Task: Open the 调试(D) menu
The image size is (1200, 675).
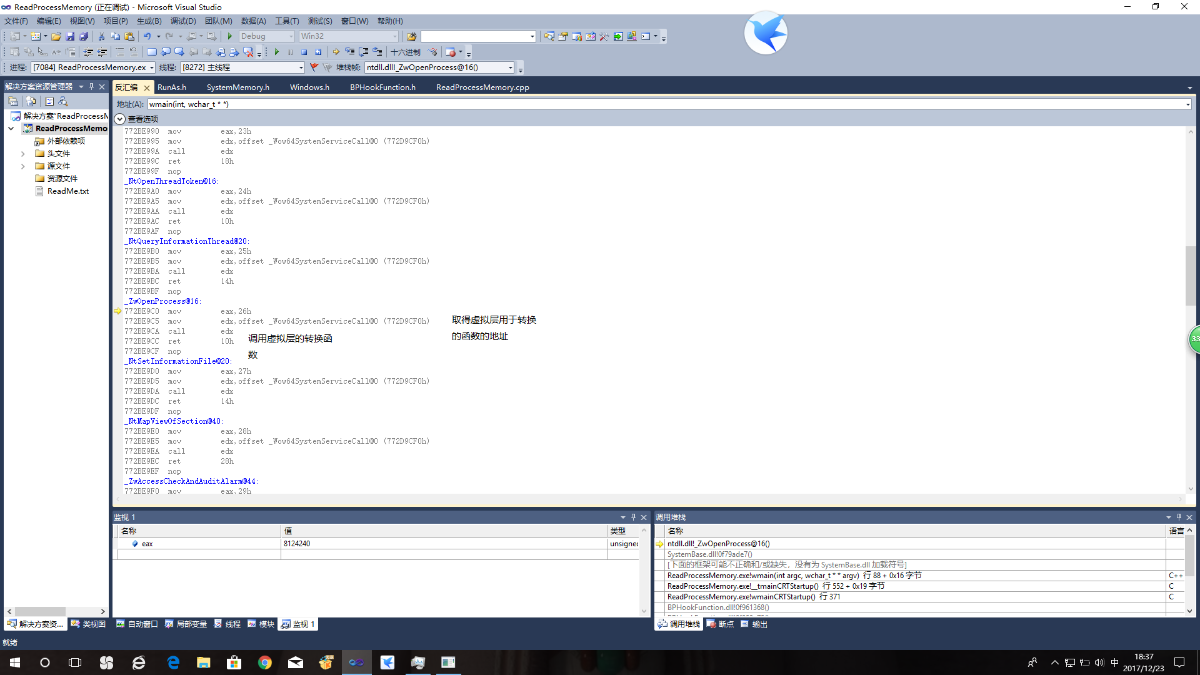Action: click(x=183, y=21)
